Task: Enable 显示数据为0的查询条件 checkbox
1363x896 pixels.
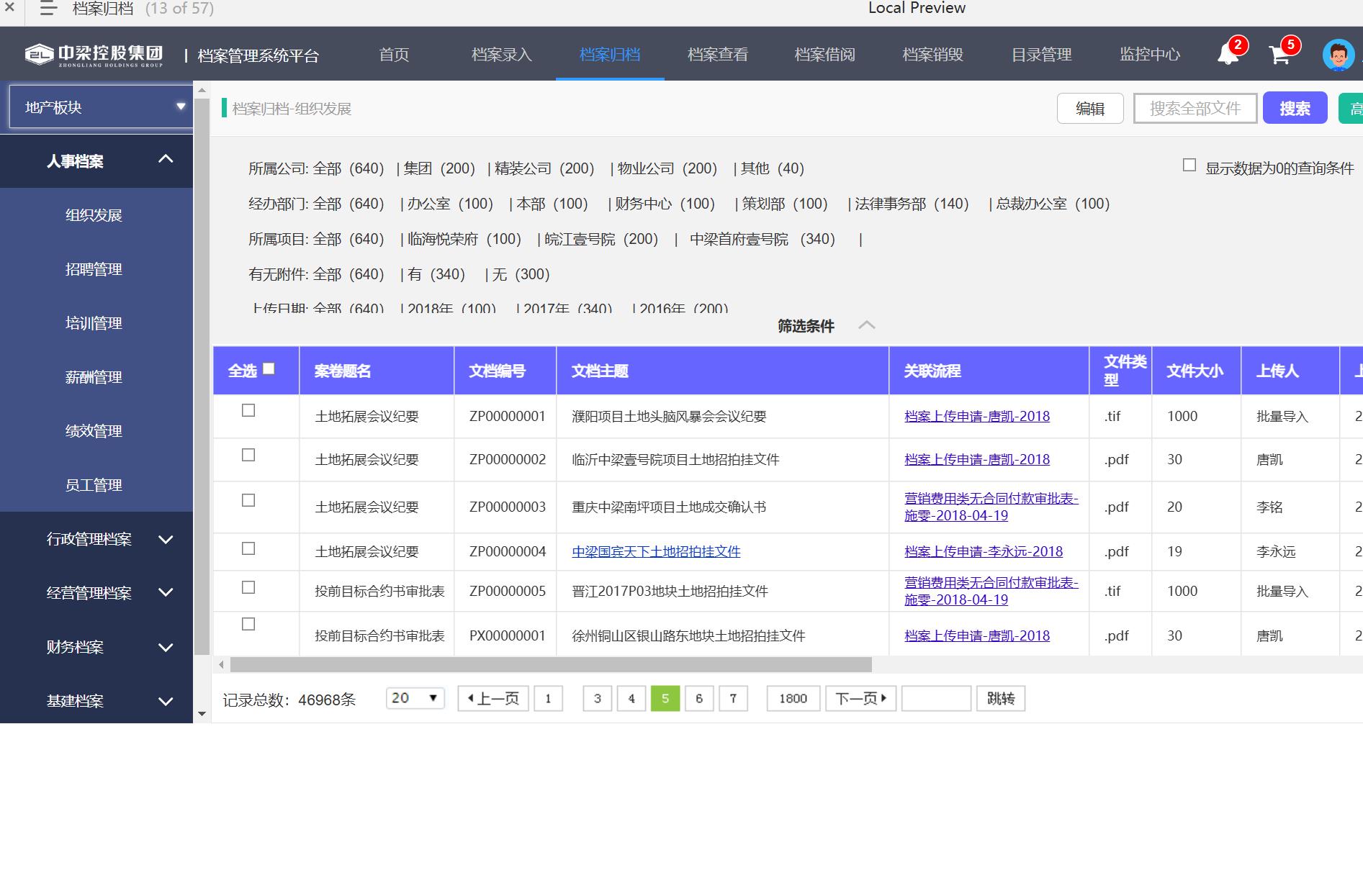Action: [x=1189, y=166]
